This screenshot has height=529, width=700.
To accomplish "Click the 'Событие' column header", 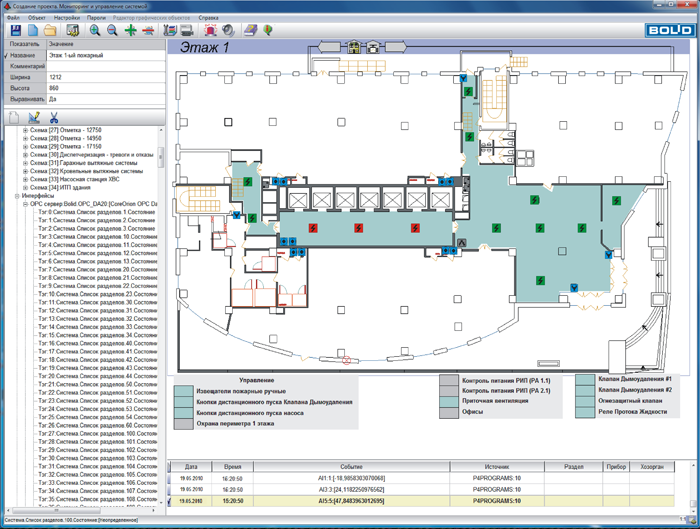I will [x=351, y=466].
